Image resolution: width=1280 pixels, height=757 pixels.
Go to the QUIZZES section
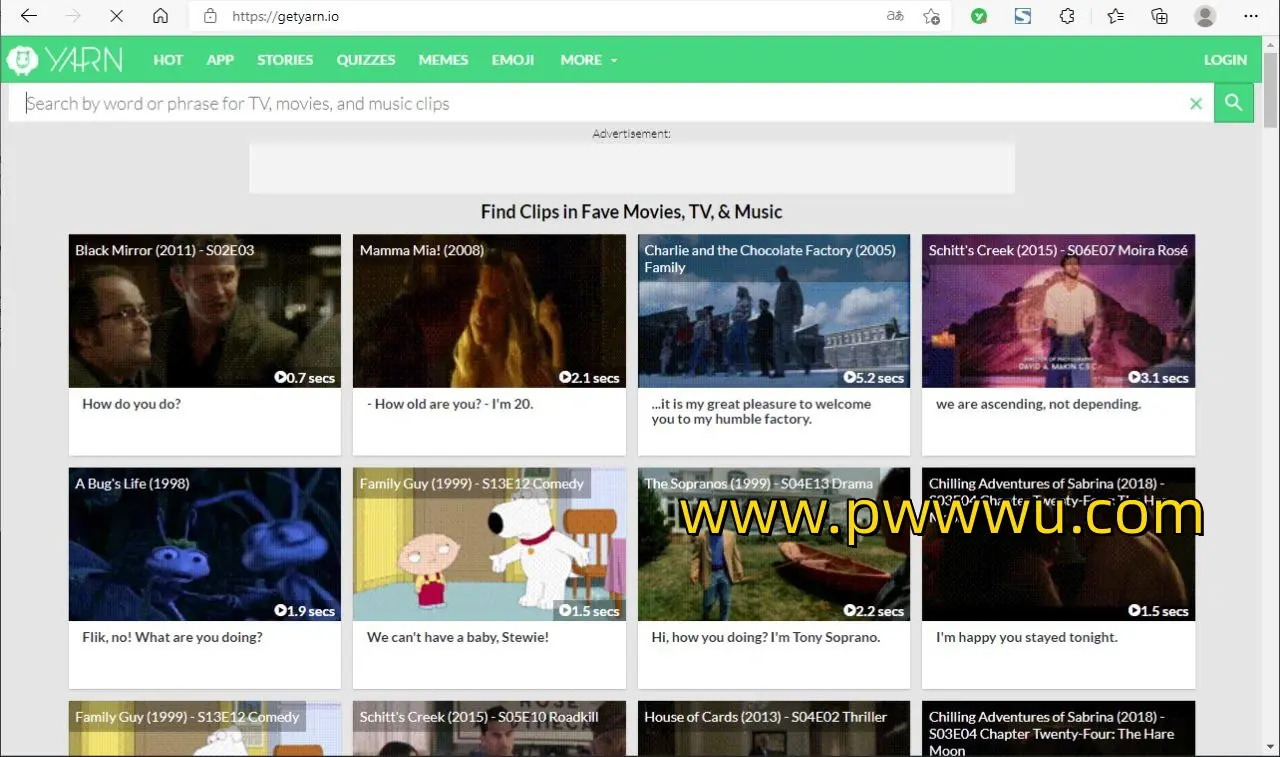(366, 60)
